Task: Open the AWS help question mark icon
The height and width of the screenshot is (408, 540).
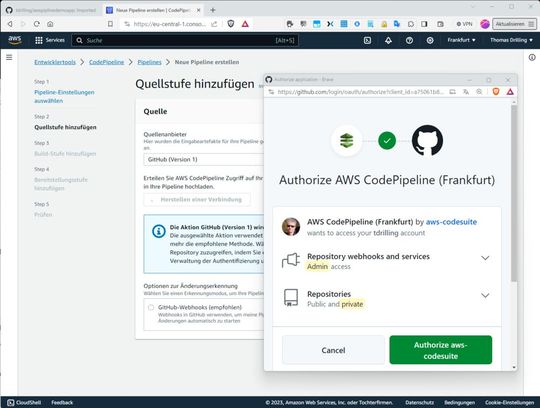Action: coord(409,40)
